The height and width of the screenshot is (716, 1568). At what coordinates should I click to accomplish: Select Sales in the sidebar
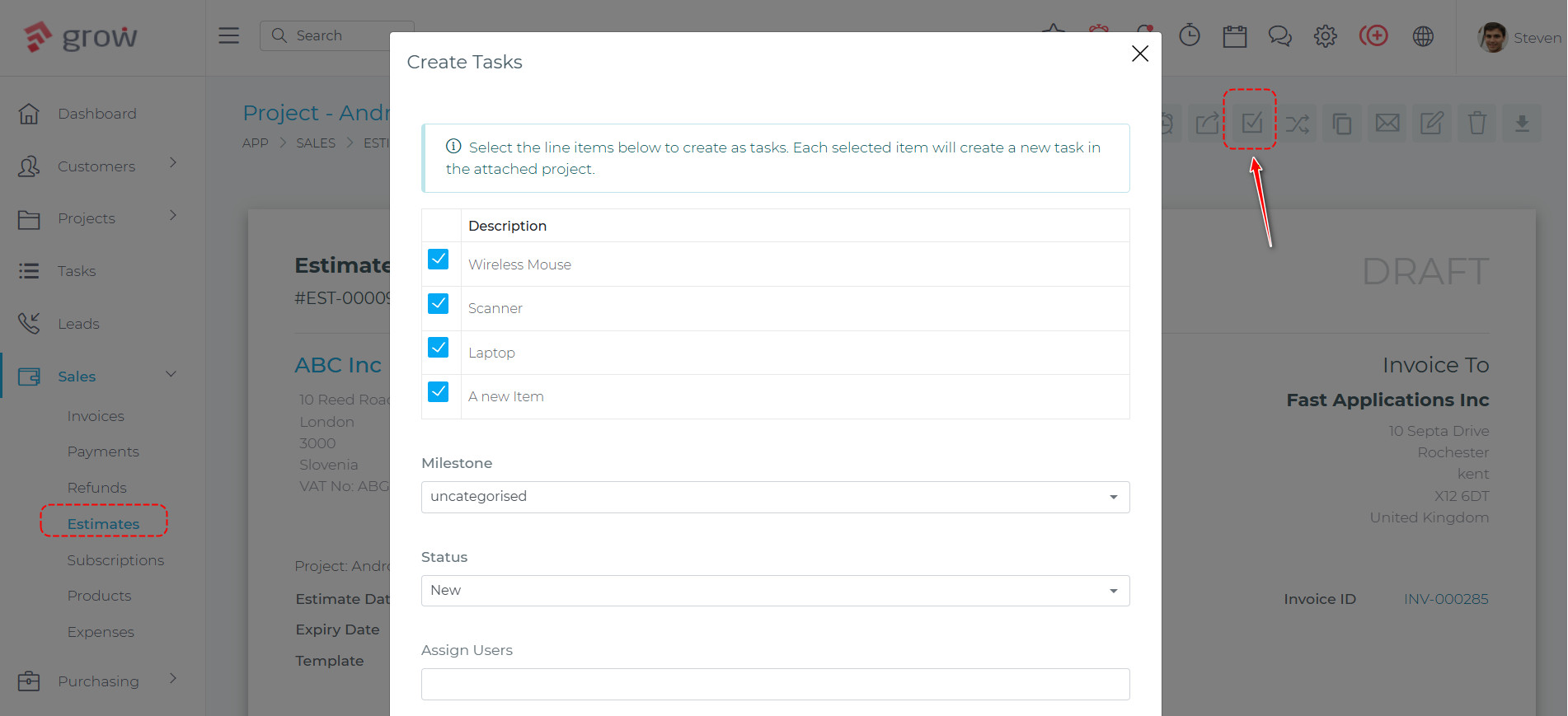pyautogui.click(x=77, y=377)
